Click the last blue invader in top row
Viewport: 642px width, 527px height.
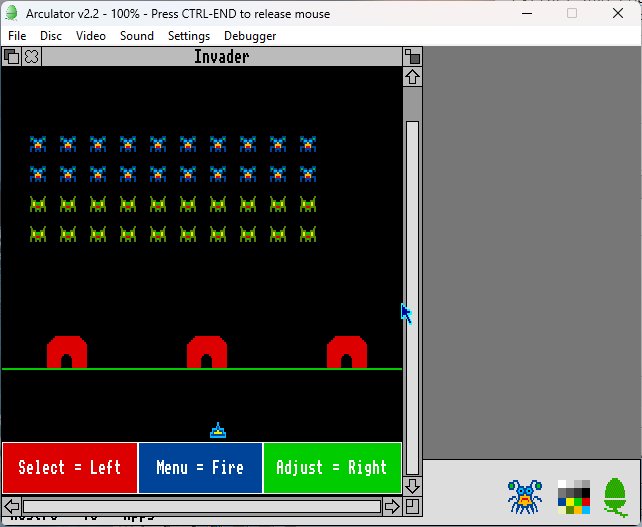(307, 144)
